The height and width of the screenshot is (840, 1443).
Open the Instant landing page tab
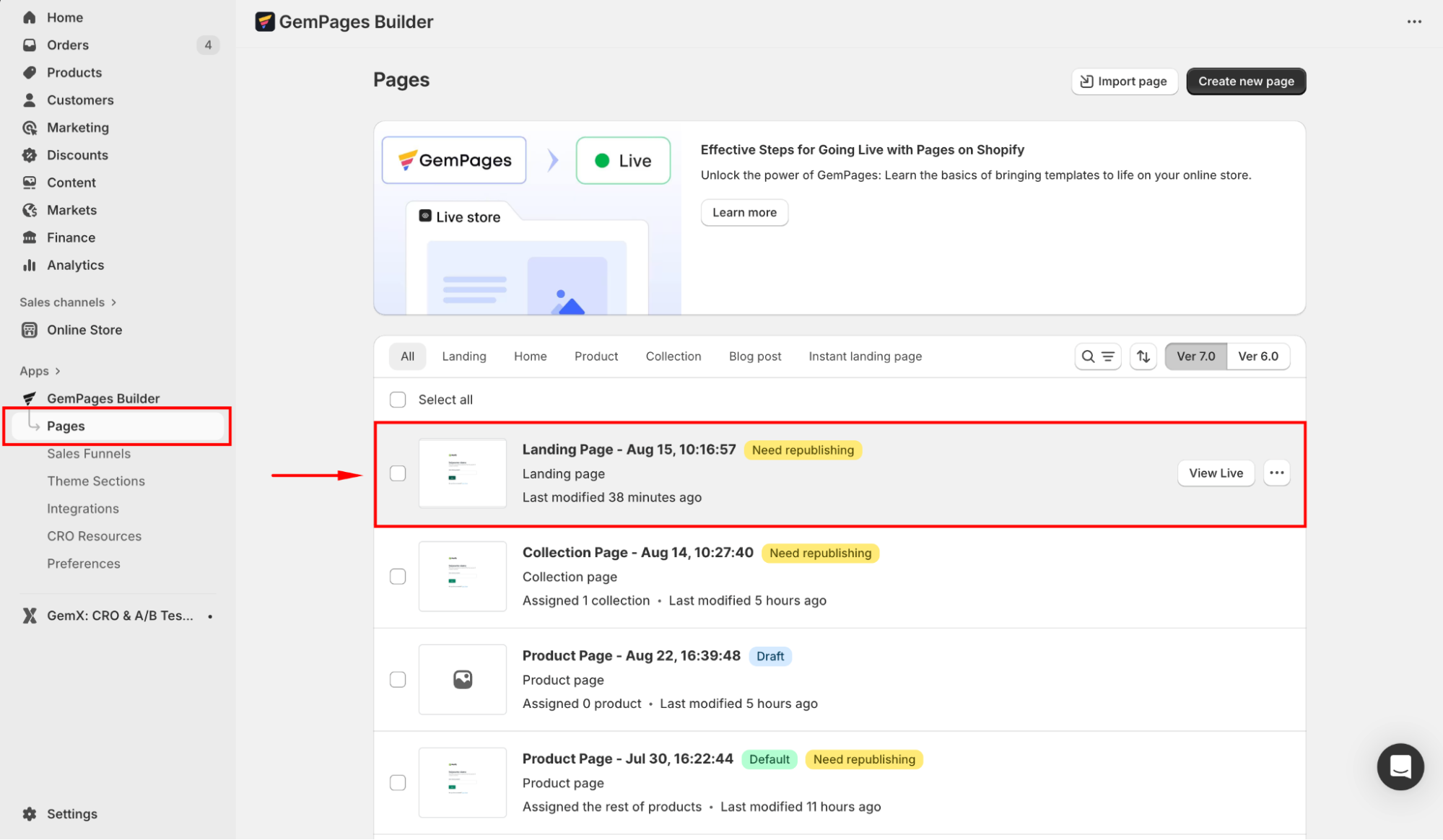(865, 356)
